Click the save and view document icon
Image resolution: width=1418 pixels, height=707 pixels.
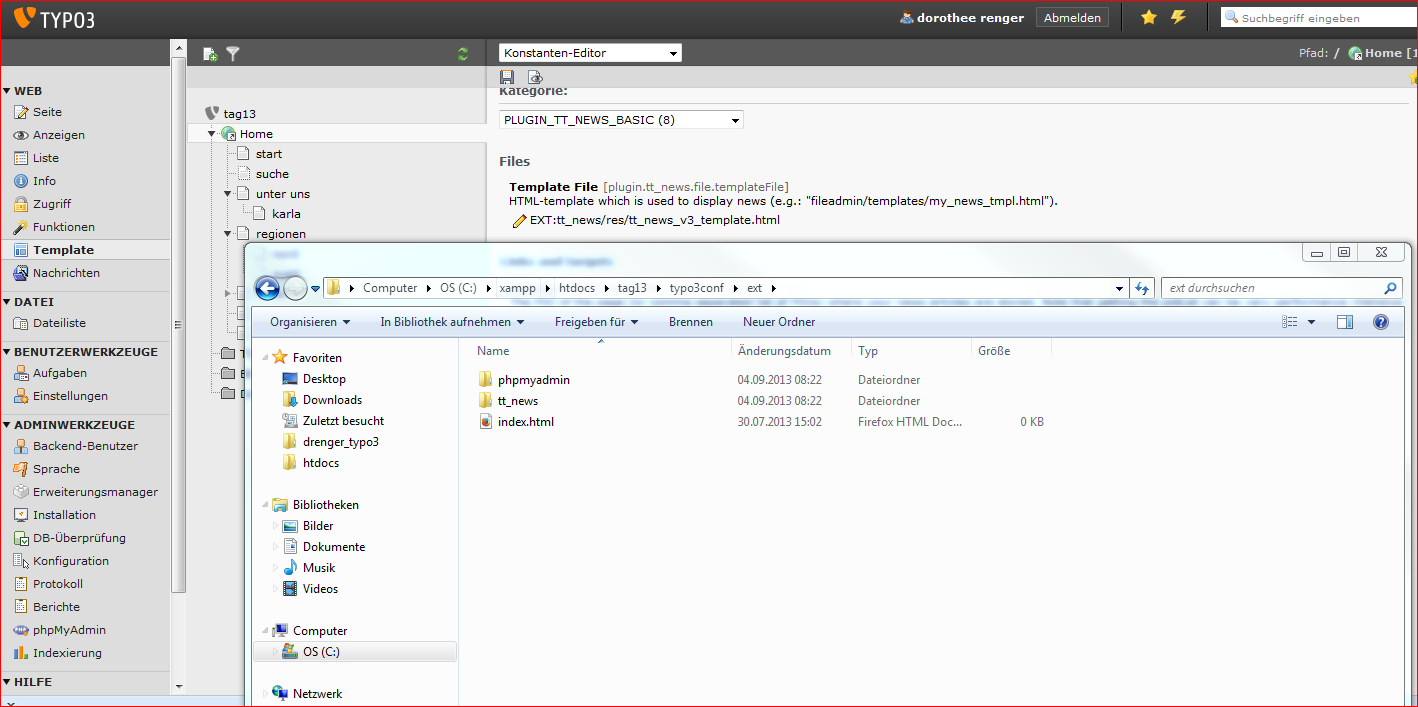pyautogui.click(x=535, y=77)
